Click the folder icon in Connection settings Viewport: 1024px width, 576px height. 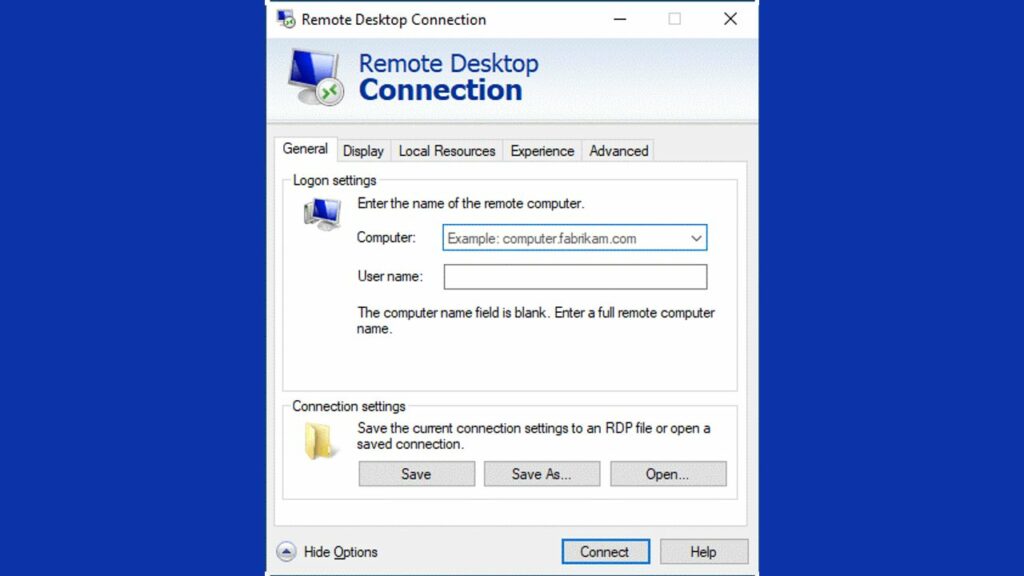point(319,440)
